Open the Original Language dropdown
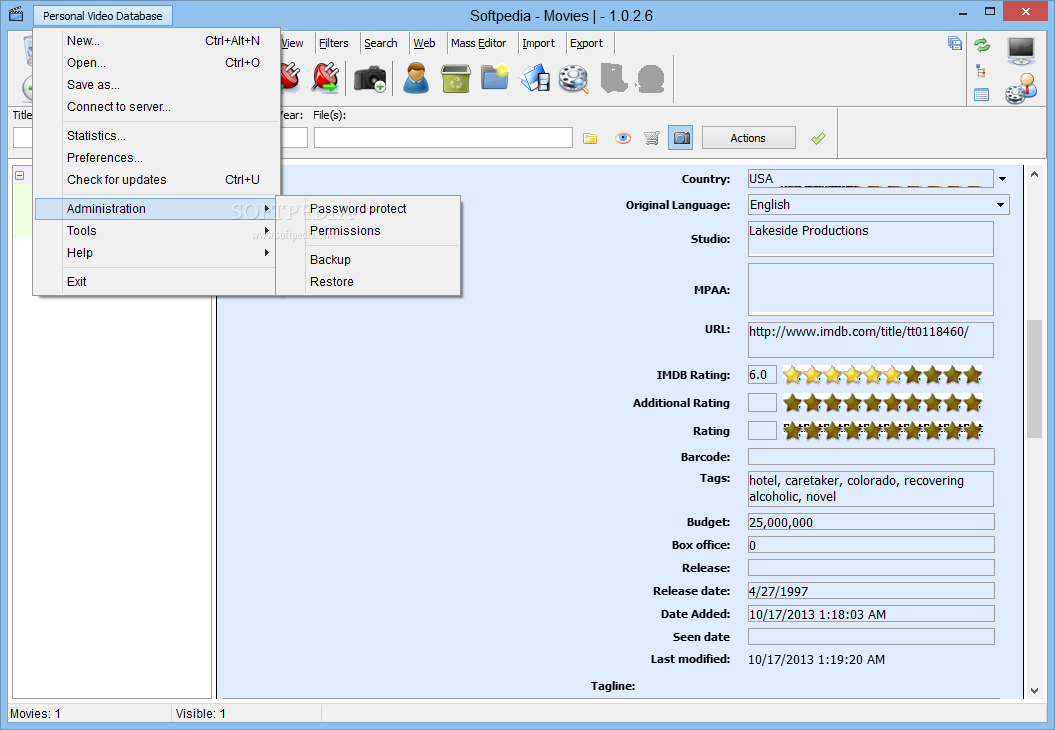The image size is (1055, 730). click(x=1001, y=205)
